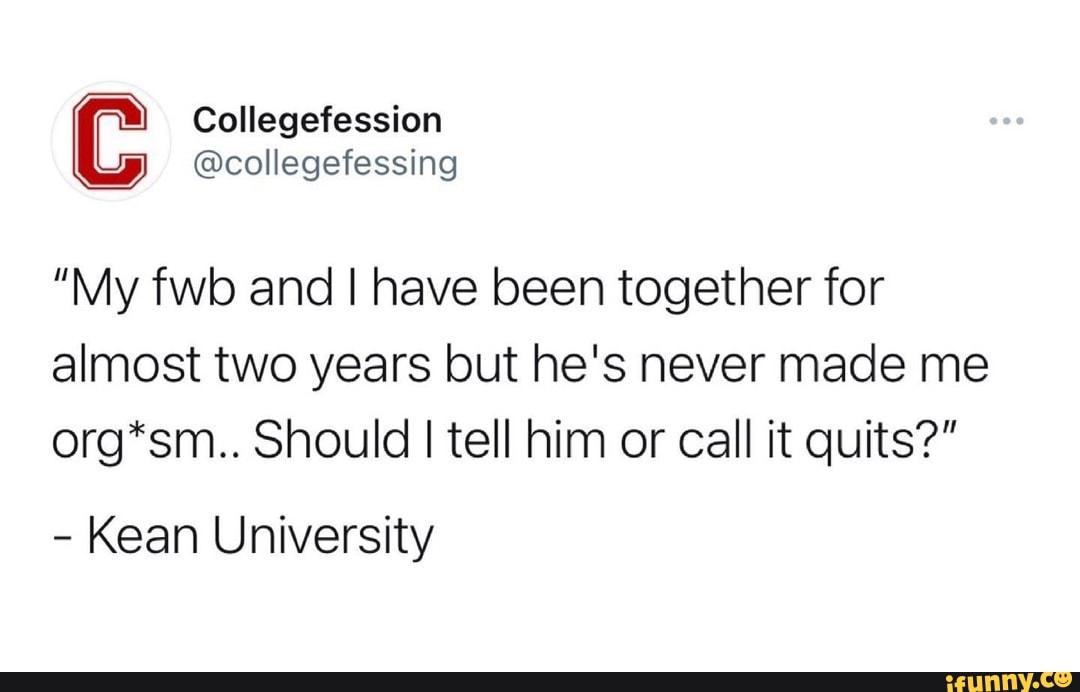Click the iFunny.co watermark logo
This screenshot has width=1080, height=692.
point(1003,681)
